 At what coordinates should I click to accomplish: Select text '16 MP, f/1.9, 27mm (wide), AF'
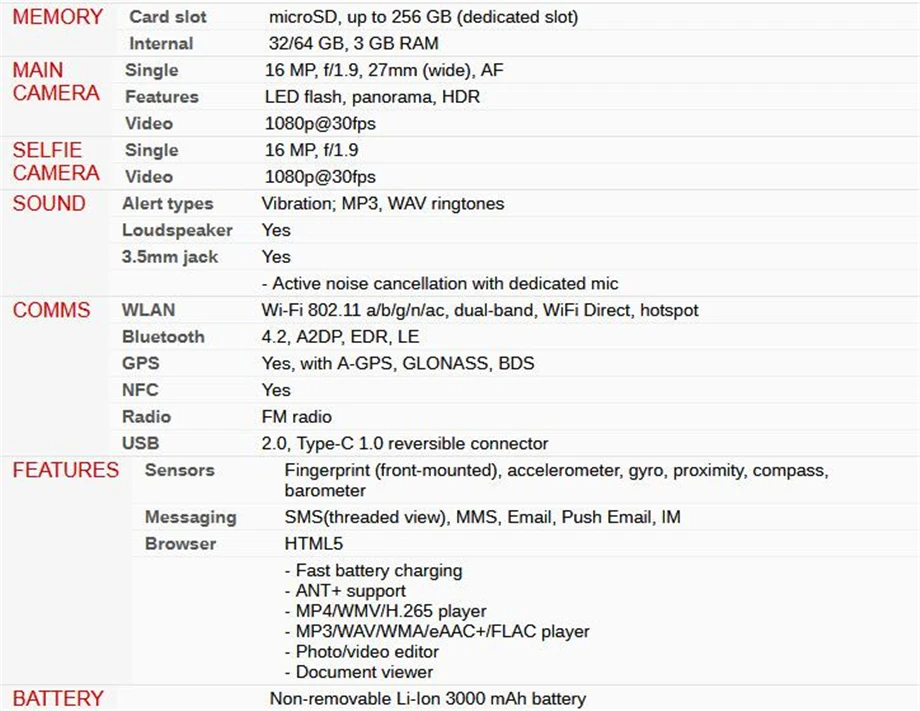click(x=384, y=70)
